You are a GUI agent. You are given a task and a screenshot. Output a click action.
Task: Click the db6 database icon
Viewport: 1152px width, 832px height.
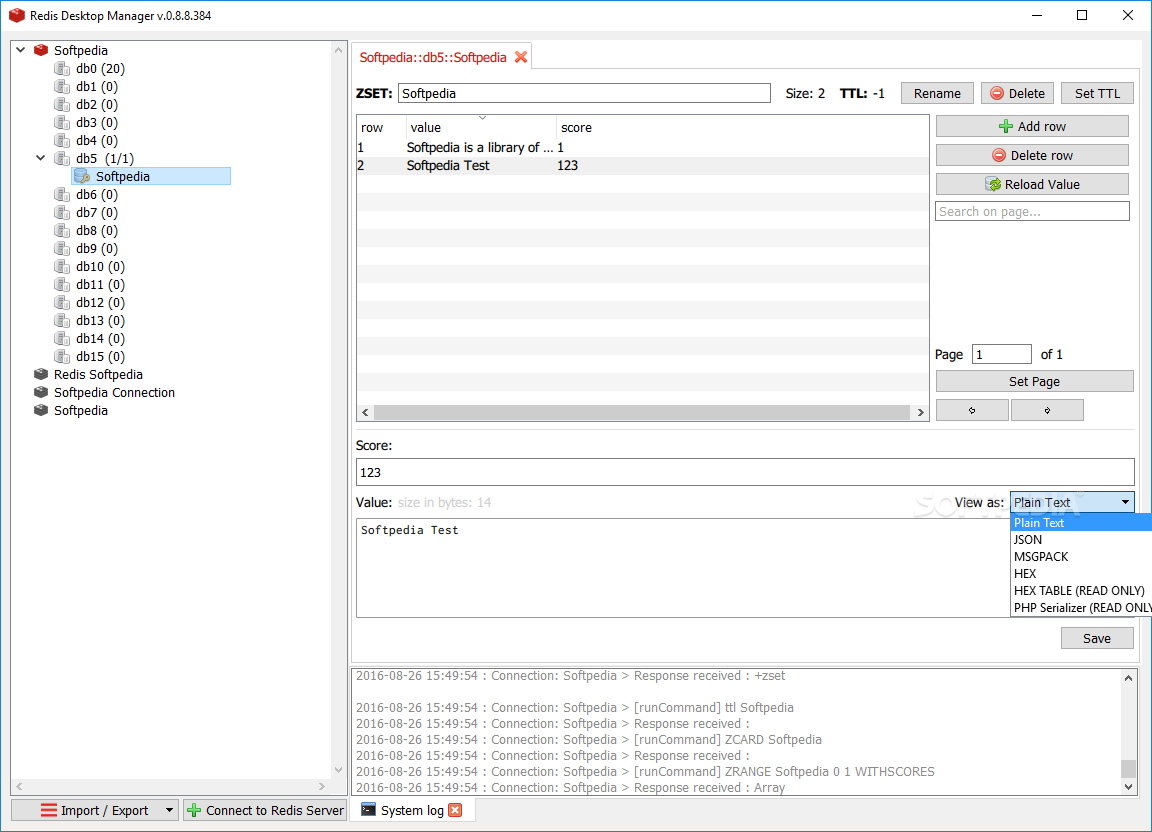click(62, 194)
